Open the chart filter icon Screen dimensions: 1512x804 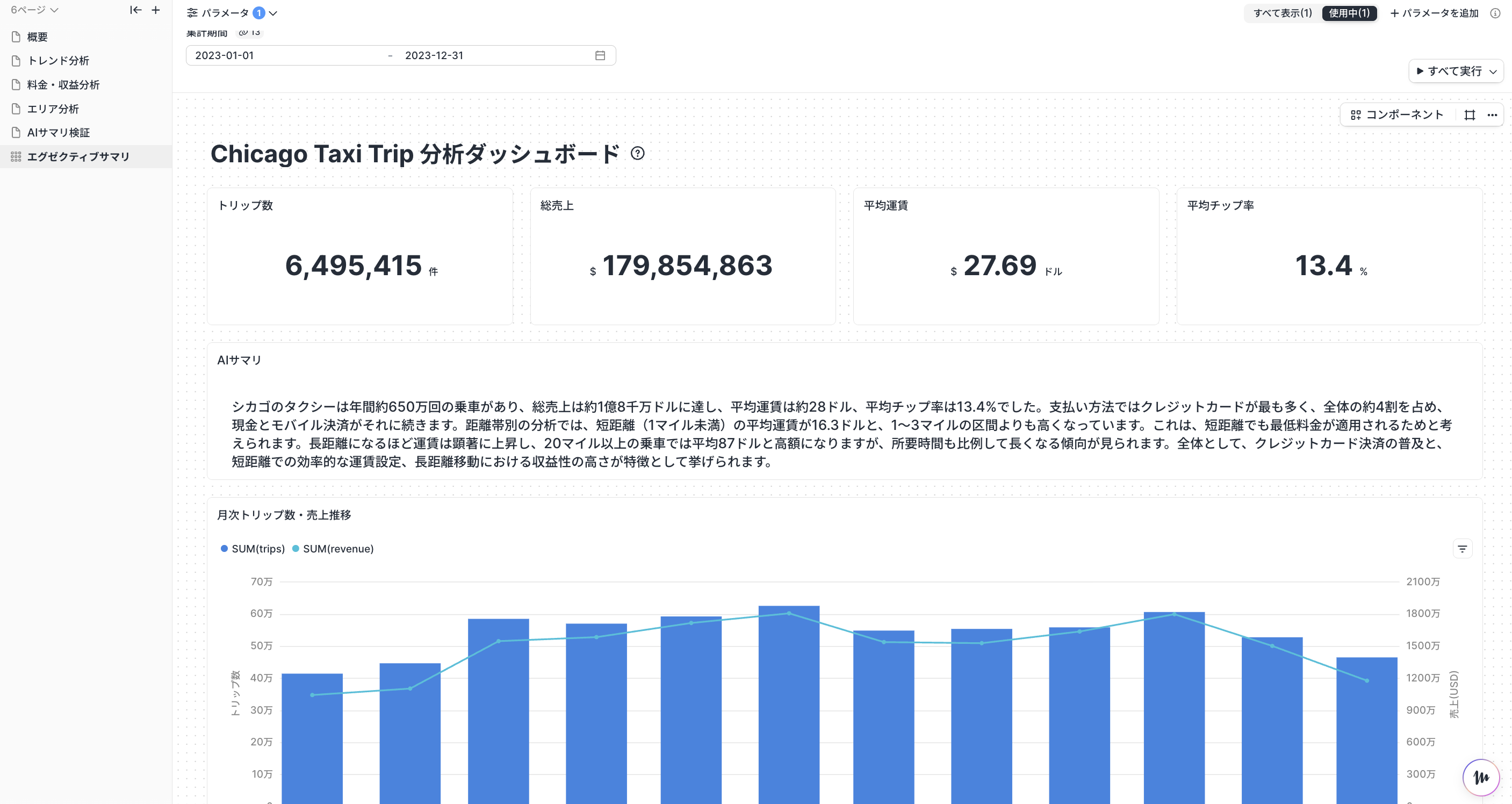pyautogui.click(x=1462, y=549)
